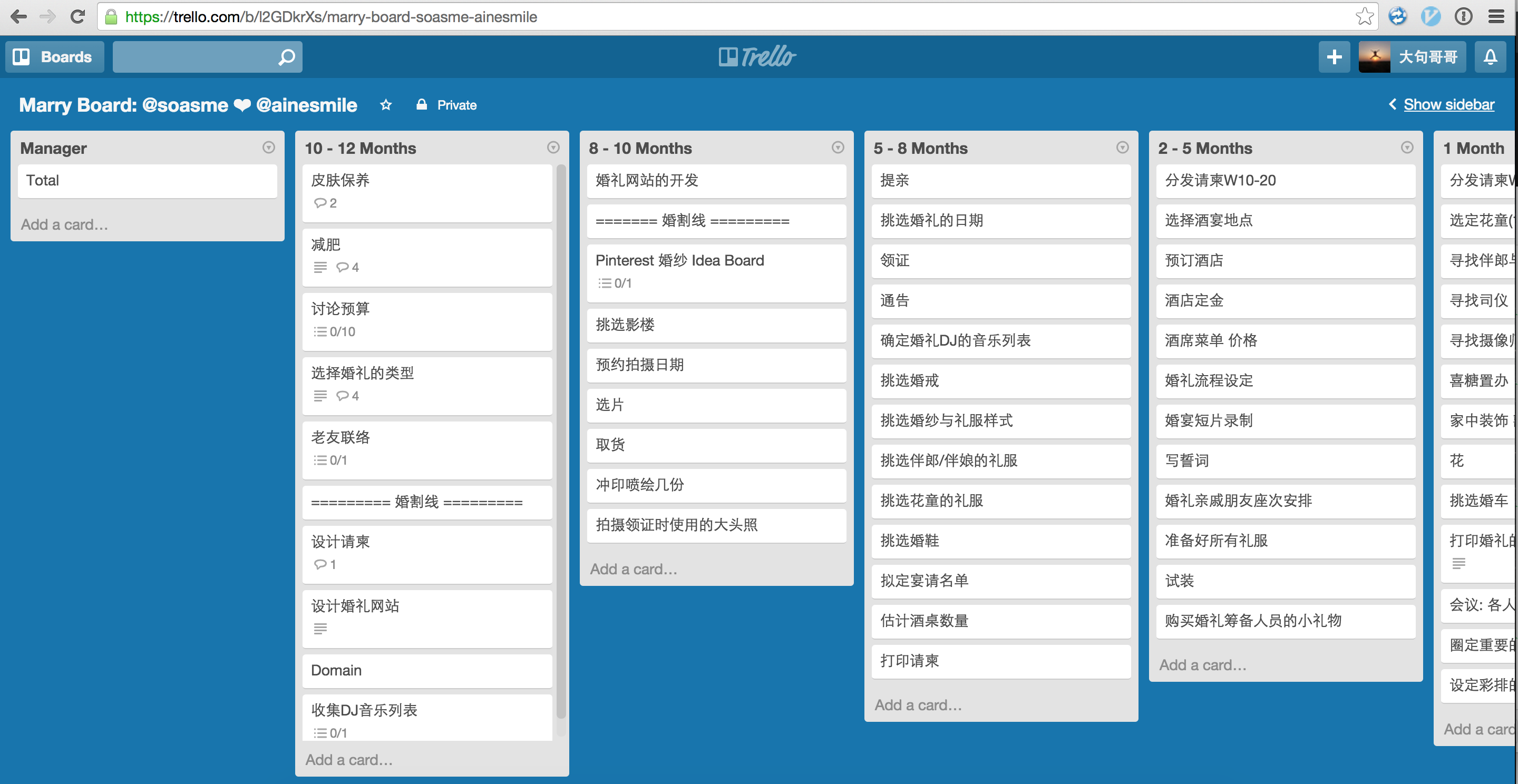Click the comment badge on 减肥 card
Image resolution: width=1518 pixels, height=784 pixels.
(x=348, y=268)
